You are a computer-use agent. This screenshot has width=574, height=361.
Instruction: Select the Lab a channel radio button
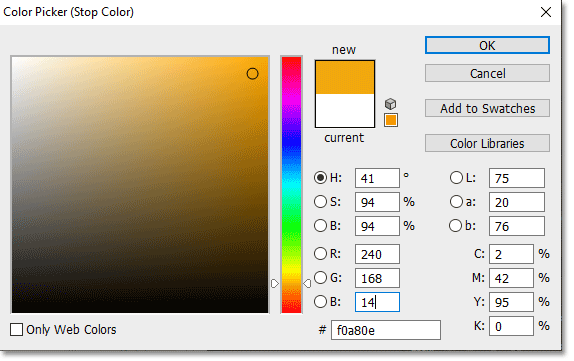click(x=456, y=202)
